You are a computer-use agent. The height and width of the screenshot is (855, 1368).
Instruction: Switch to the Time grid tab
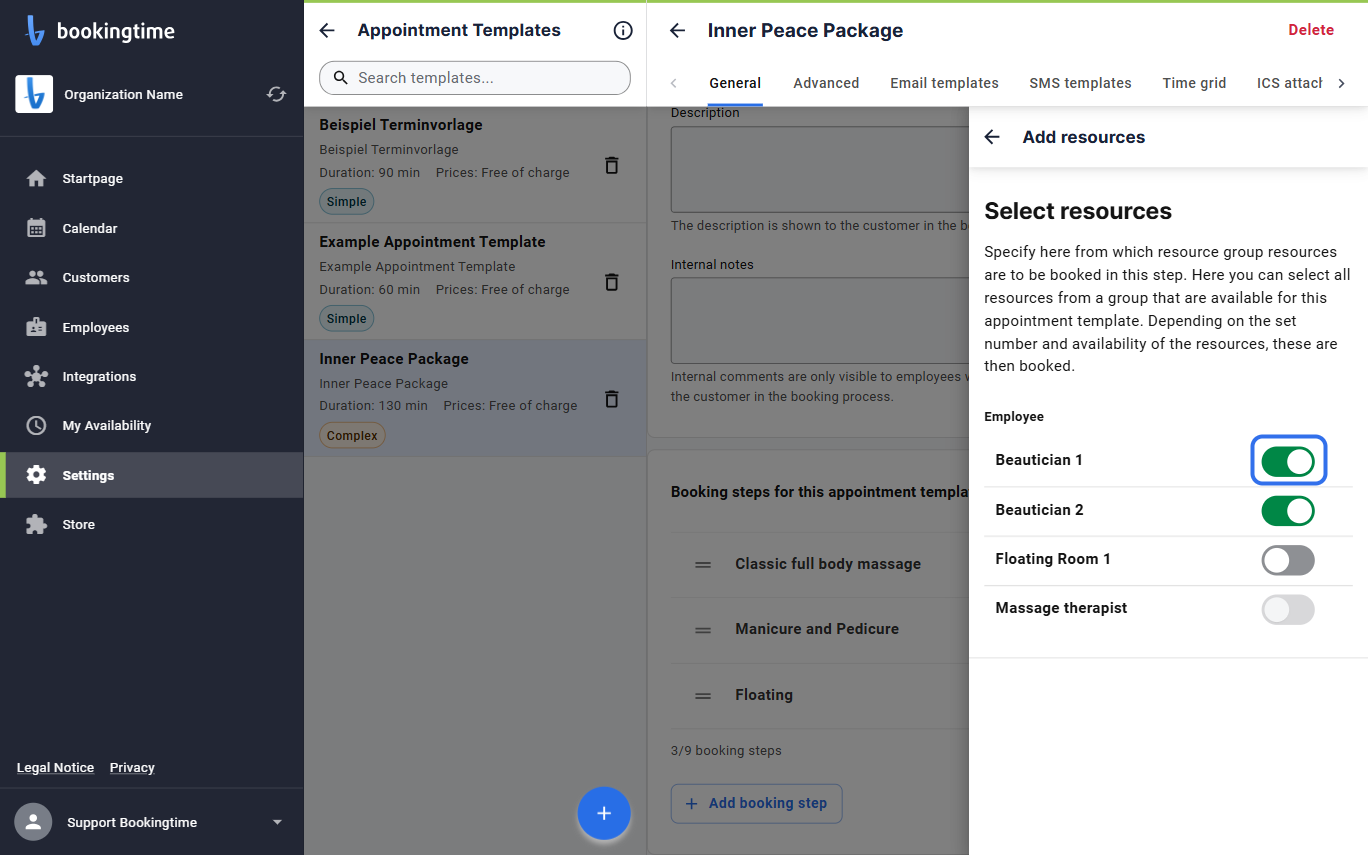1194,83
